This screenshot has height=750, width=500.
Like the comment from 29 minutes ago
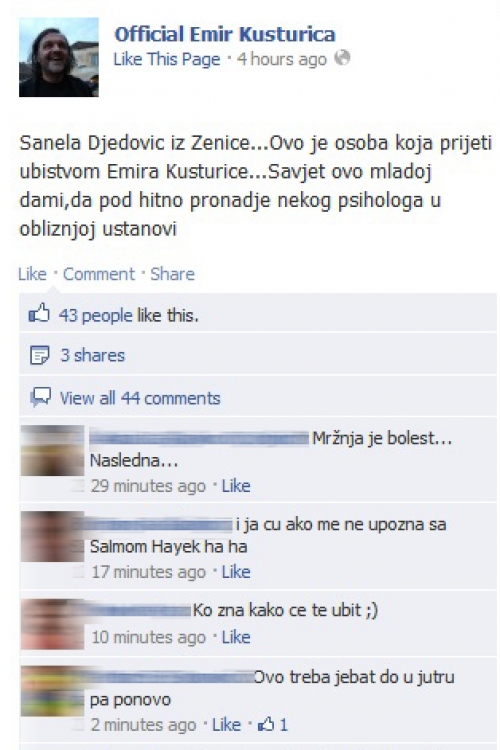236,486
